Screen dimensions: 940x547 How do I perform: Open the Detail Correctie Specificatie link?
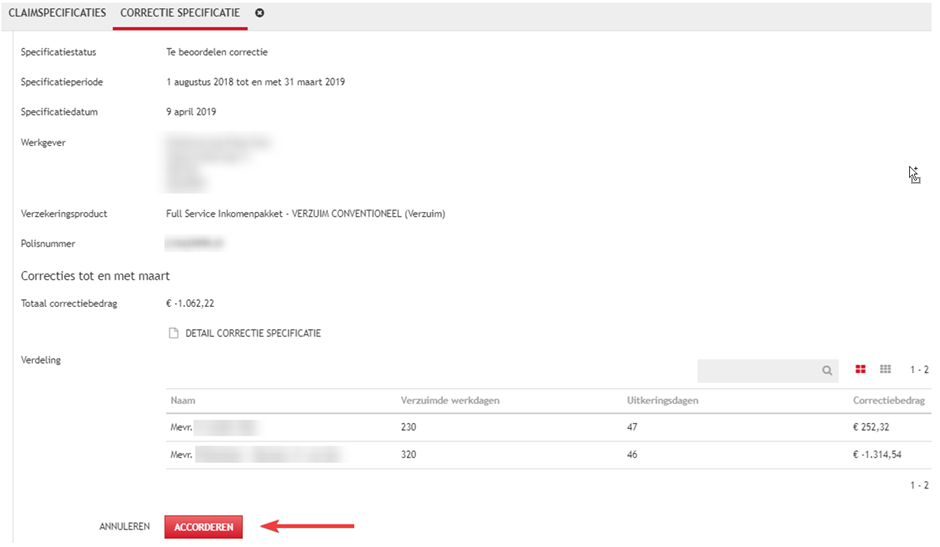pyautogui.click(x=253, y=333)
